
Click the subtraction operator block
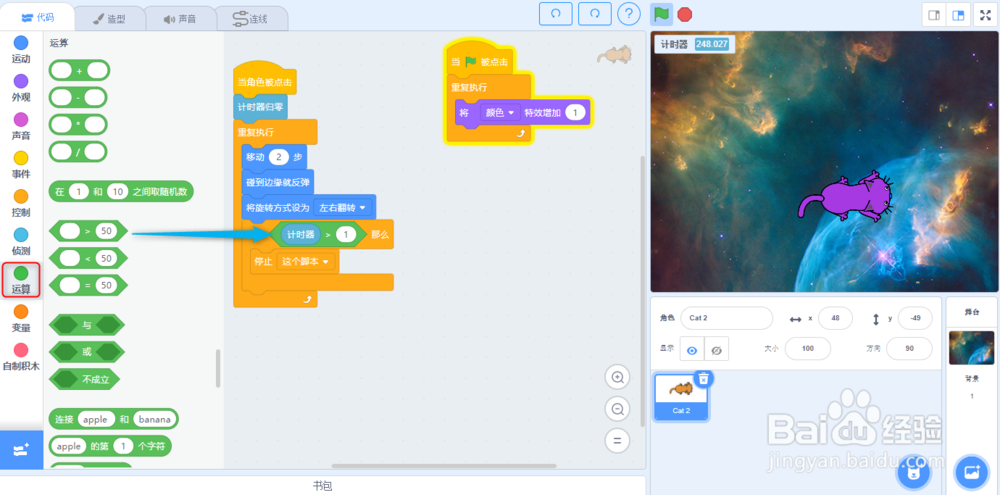pos(78,98)
